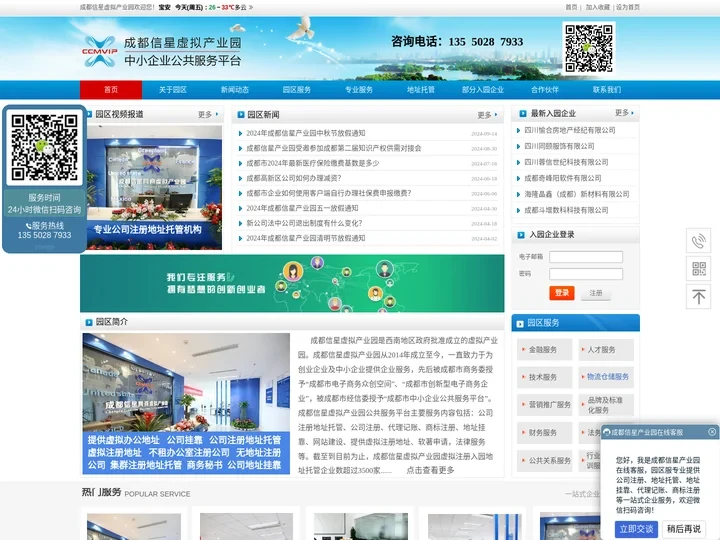
Task: Open news 2024年成都信星产业园中秋节放假通知
Action: (305, 133)
